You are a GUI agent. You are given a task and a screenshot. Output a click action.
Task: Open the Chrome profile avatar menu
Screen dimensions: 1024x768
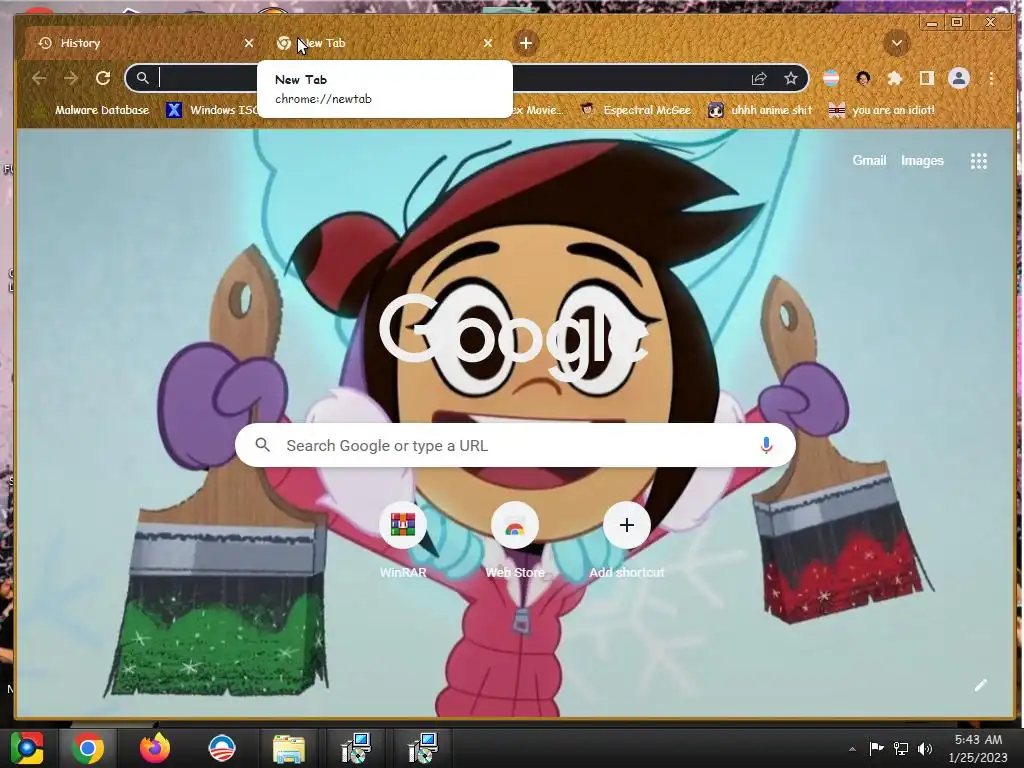(959, 78)
